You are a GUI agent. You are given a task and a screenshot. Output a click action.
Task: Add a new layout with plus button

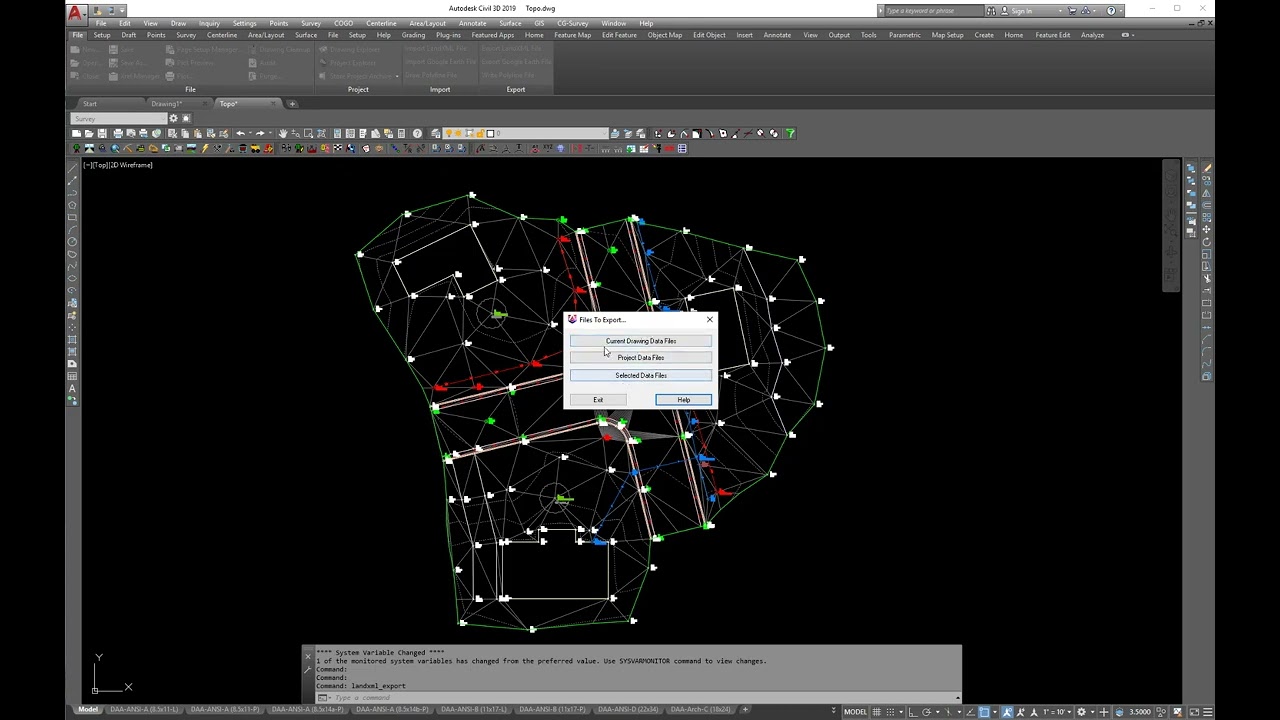[x=745, y=710]
